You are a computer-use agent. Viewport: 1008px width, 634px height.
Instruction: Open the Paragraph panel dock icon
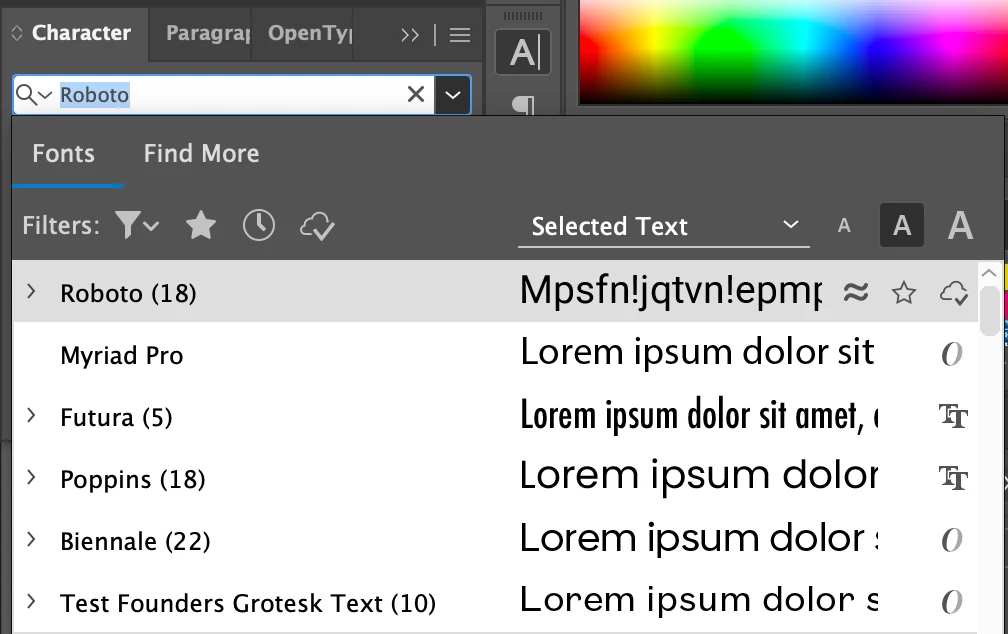click(x=523, y=105)
